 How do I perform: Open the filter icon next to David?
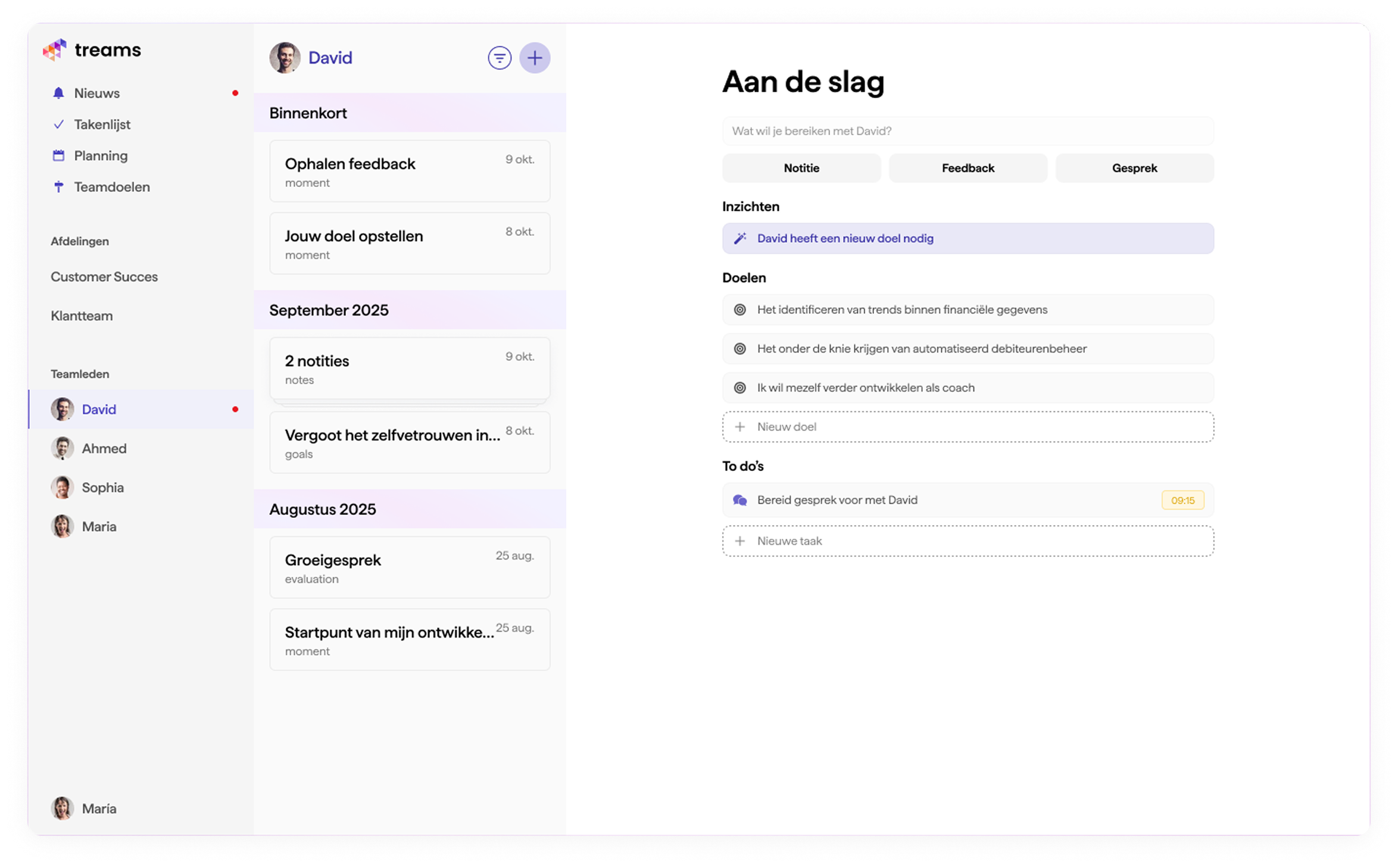coord(499,57)
